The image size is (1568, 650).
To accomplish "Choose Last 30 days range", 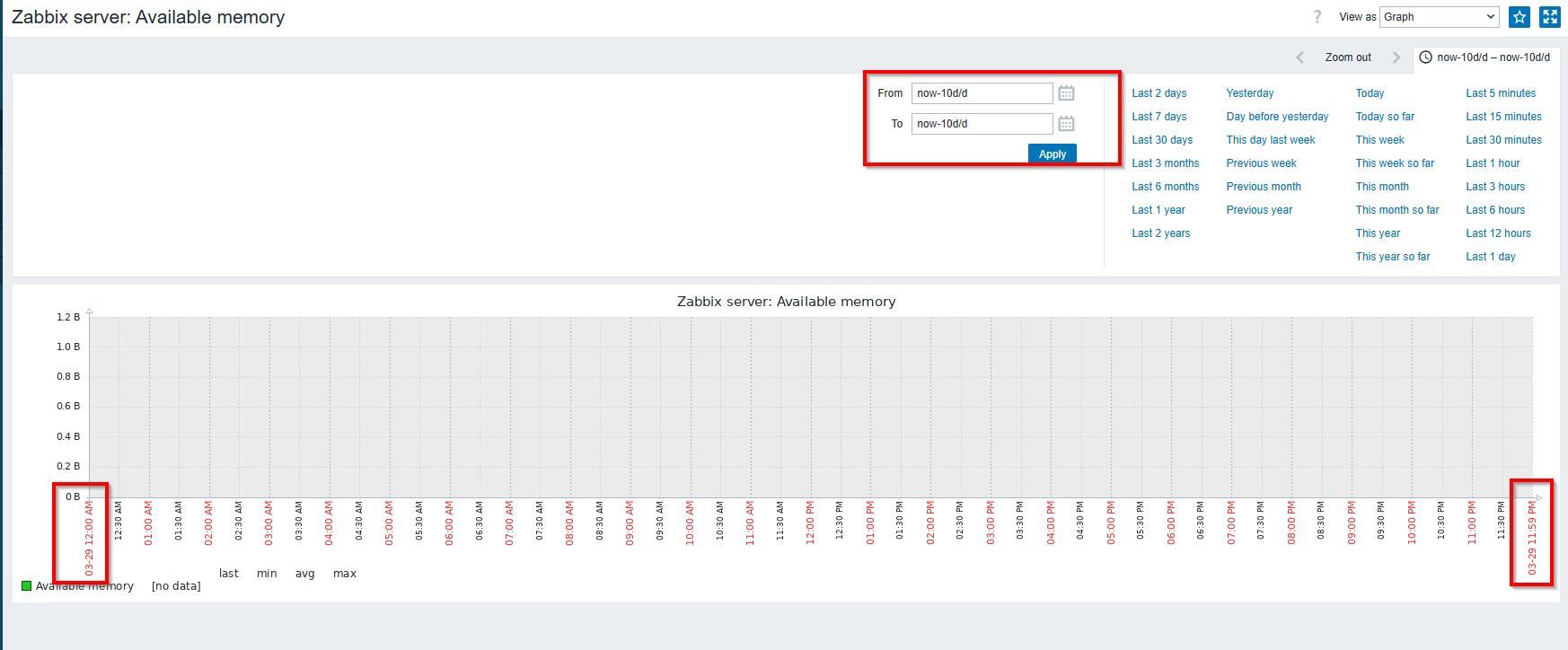I will click(1162, 140).
